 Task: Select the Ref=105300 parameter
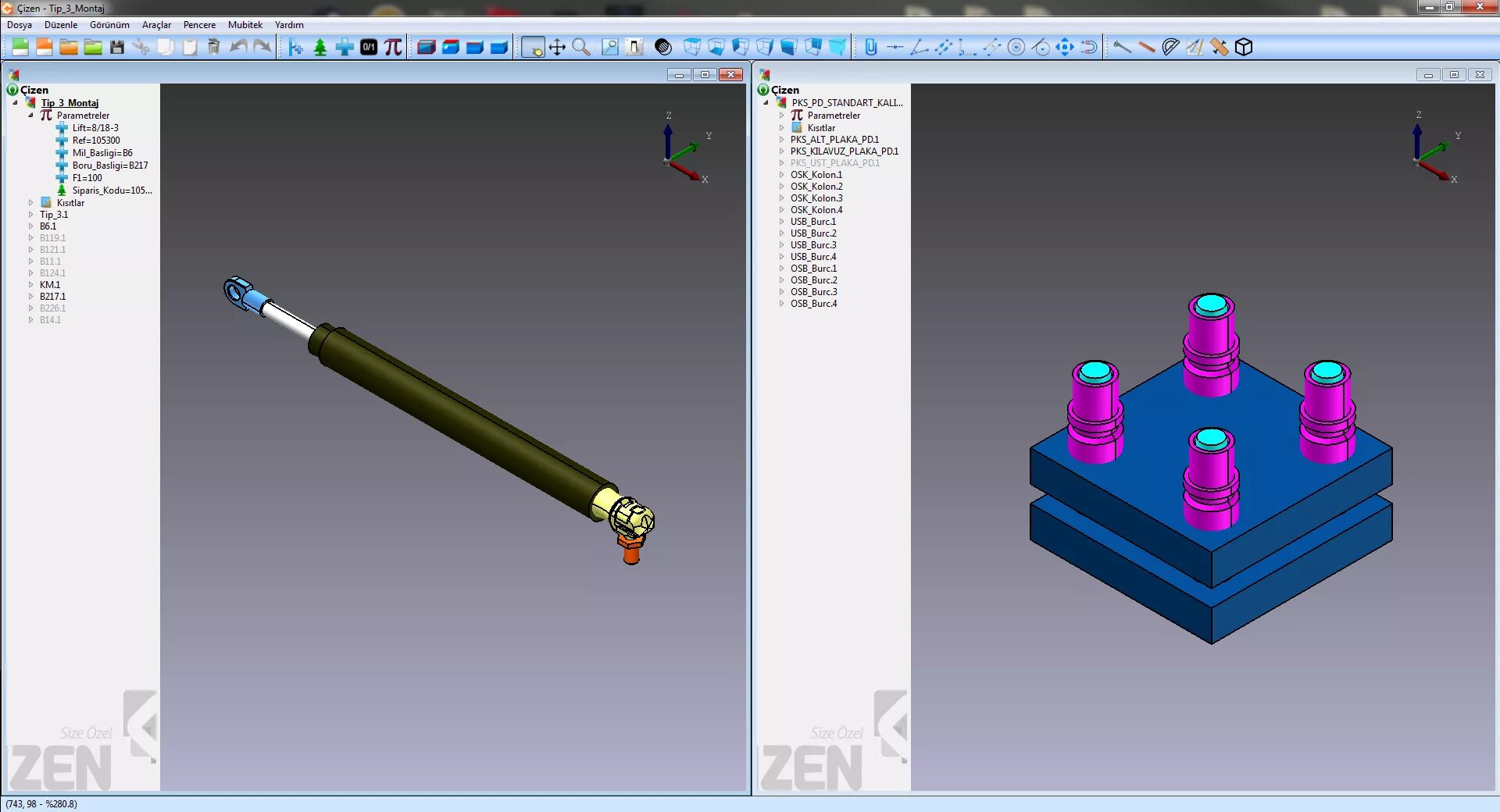point(96,141)
